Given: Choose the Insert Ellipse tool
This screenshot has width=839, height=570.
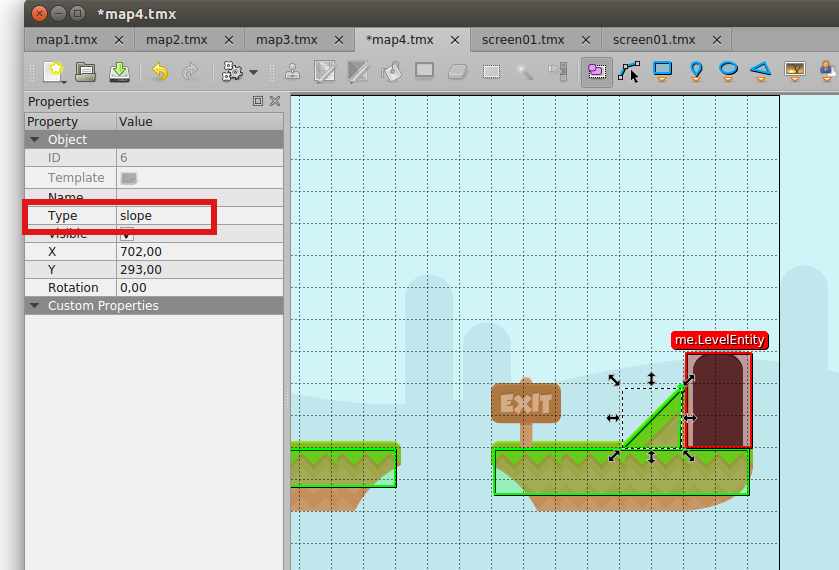Looking at the screenshot, I should (x=728, y=71).
